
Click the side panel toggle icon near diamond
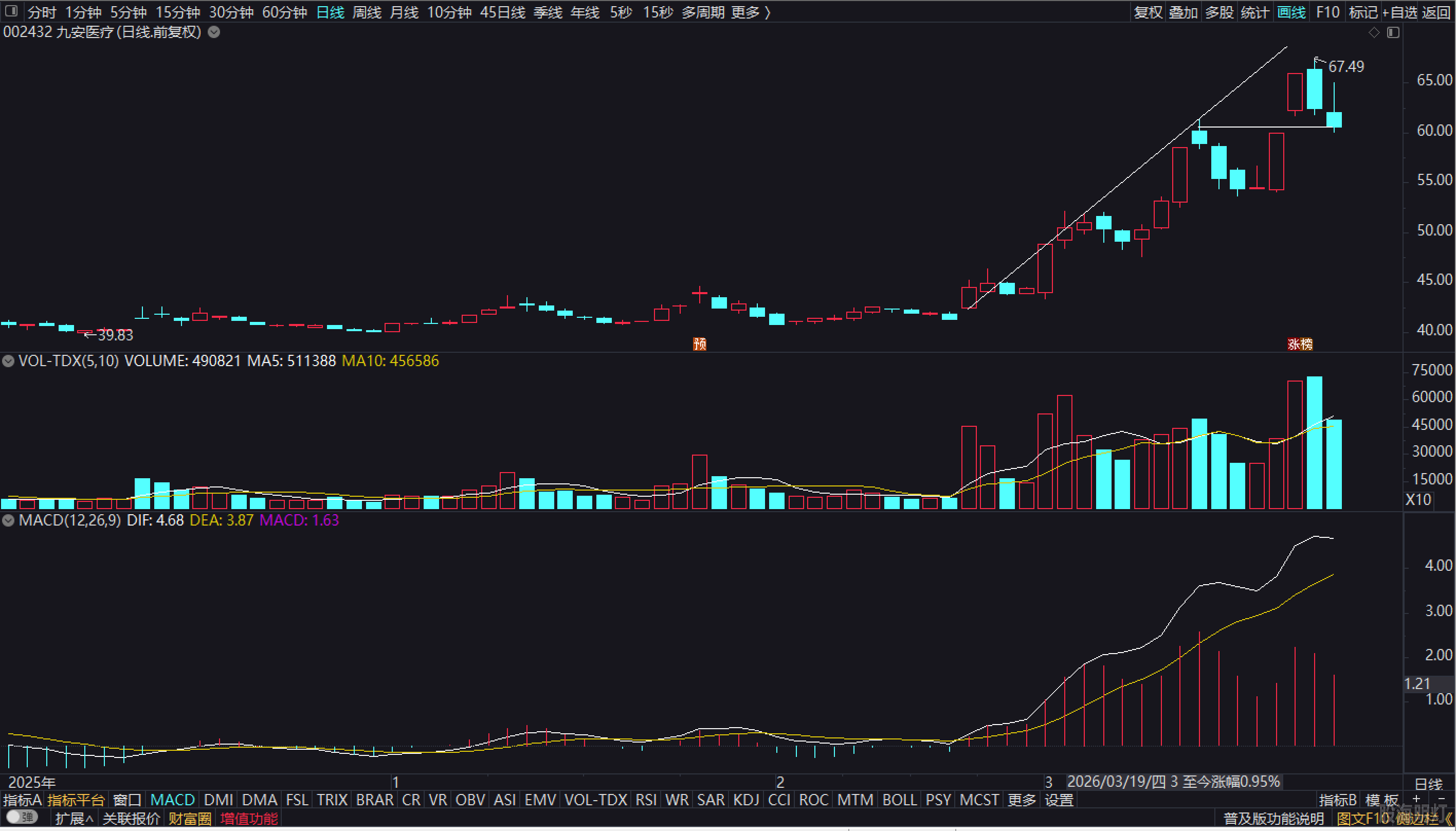(x=1393, y=32)
